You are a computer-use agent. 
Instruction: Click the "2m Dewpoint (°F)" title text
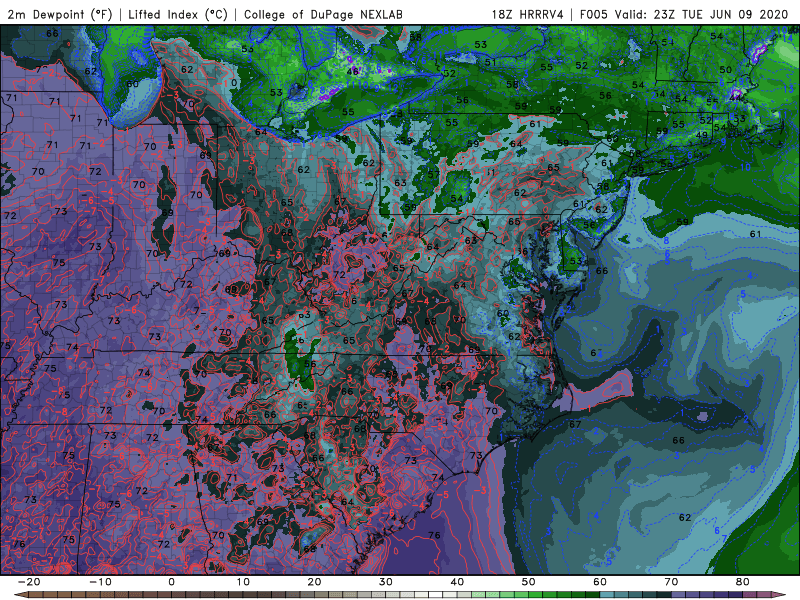(x=60, y=14)
